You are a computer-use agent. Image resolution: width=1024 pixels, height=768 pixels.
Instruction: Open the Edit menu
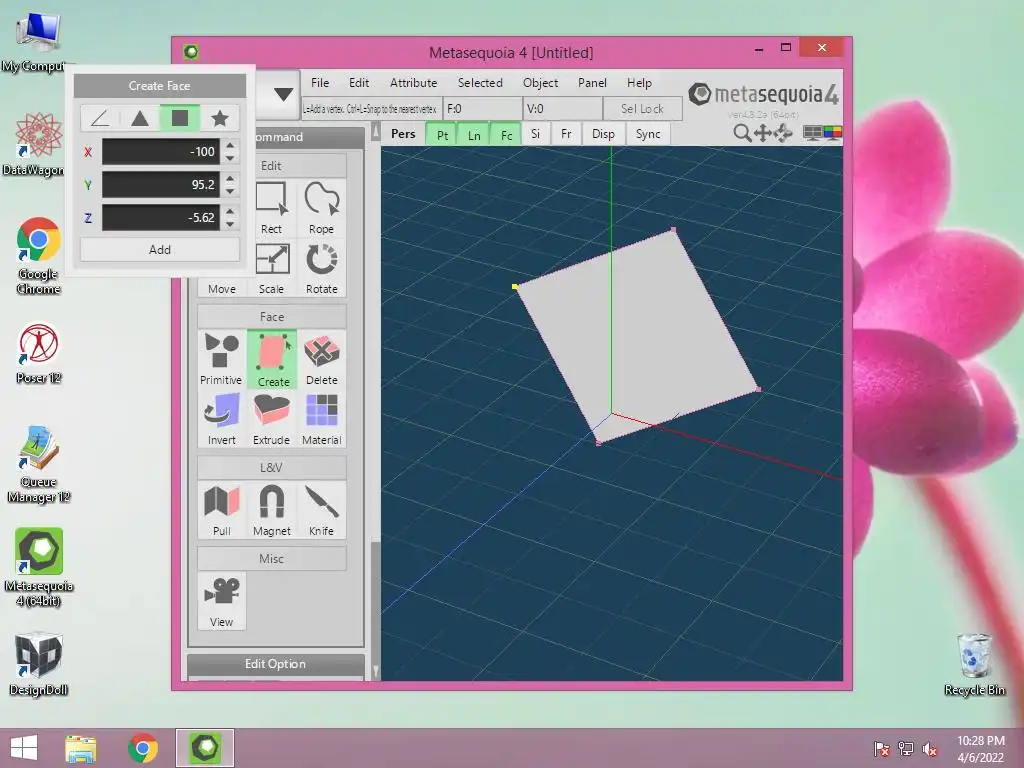click(x=359, y=83)
